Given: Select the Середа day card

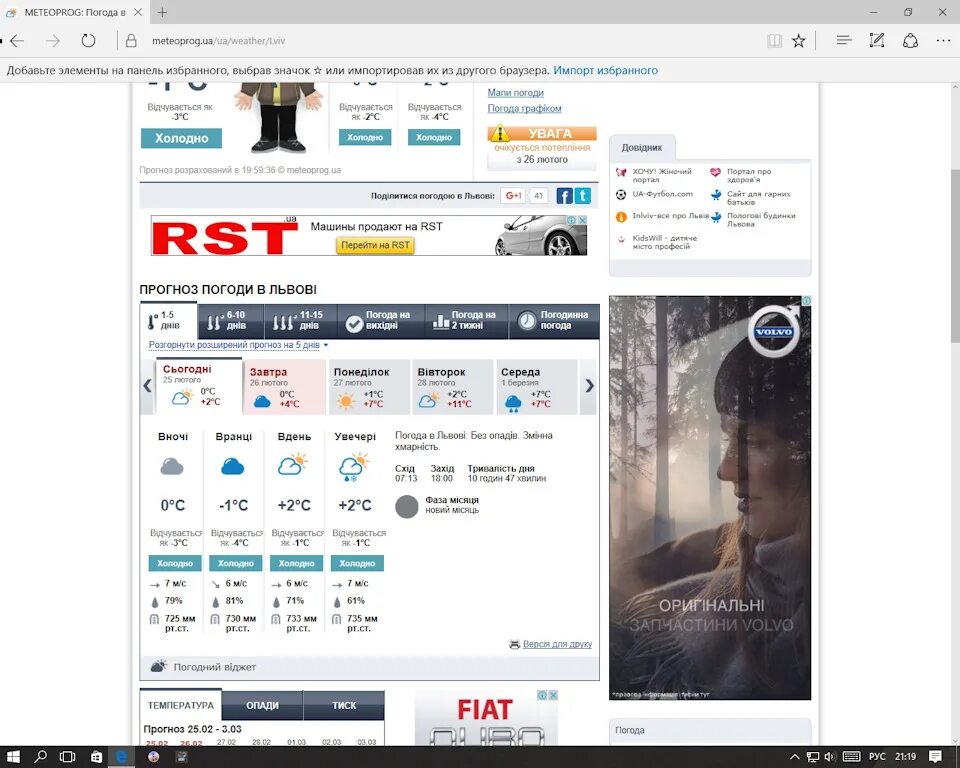Looking at the screenshot, I should coord(536,387).
